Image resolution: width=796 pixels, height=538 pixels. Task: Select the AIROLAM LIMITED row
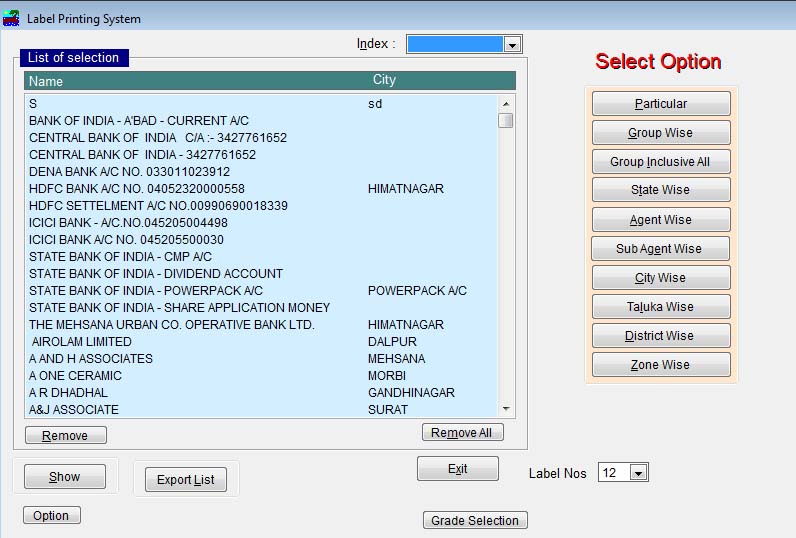pos(261,342)
